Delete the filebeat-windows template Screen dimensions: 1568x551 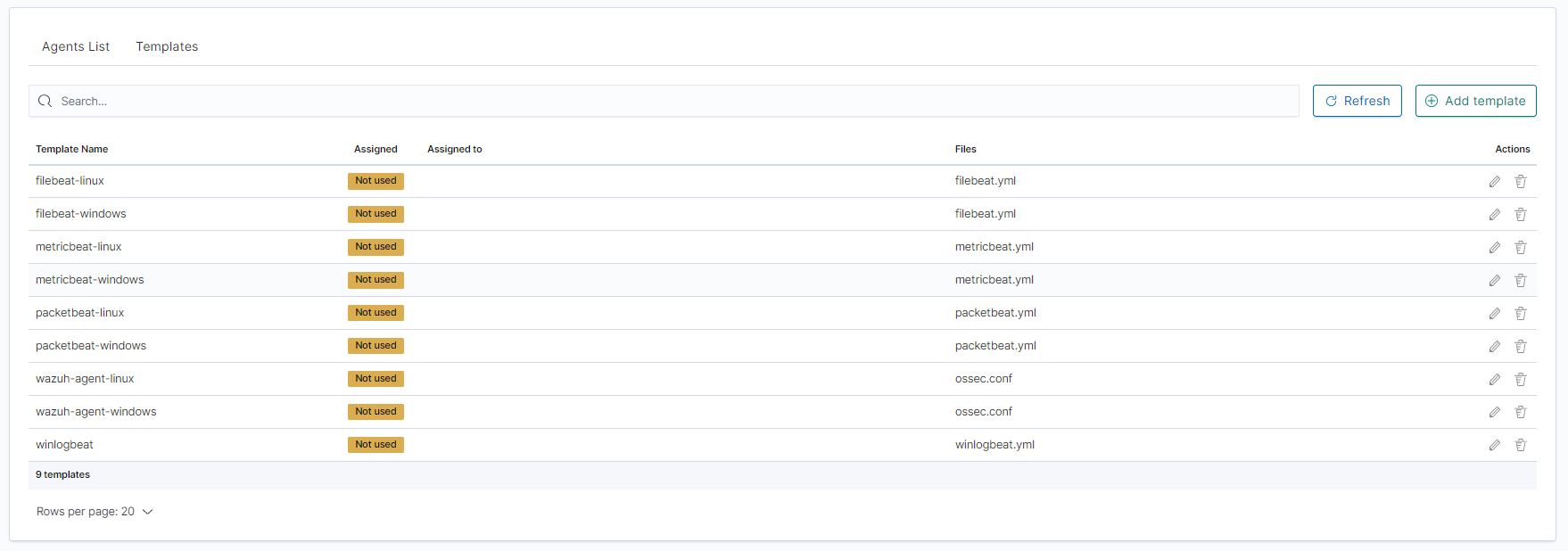point(1521,215)
